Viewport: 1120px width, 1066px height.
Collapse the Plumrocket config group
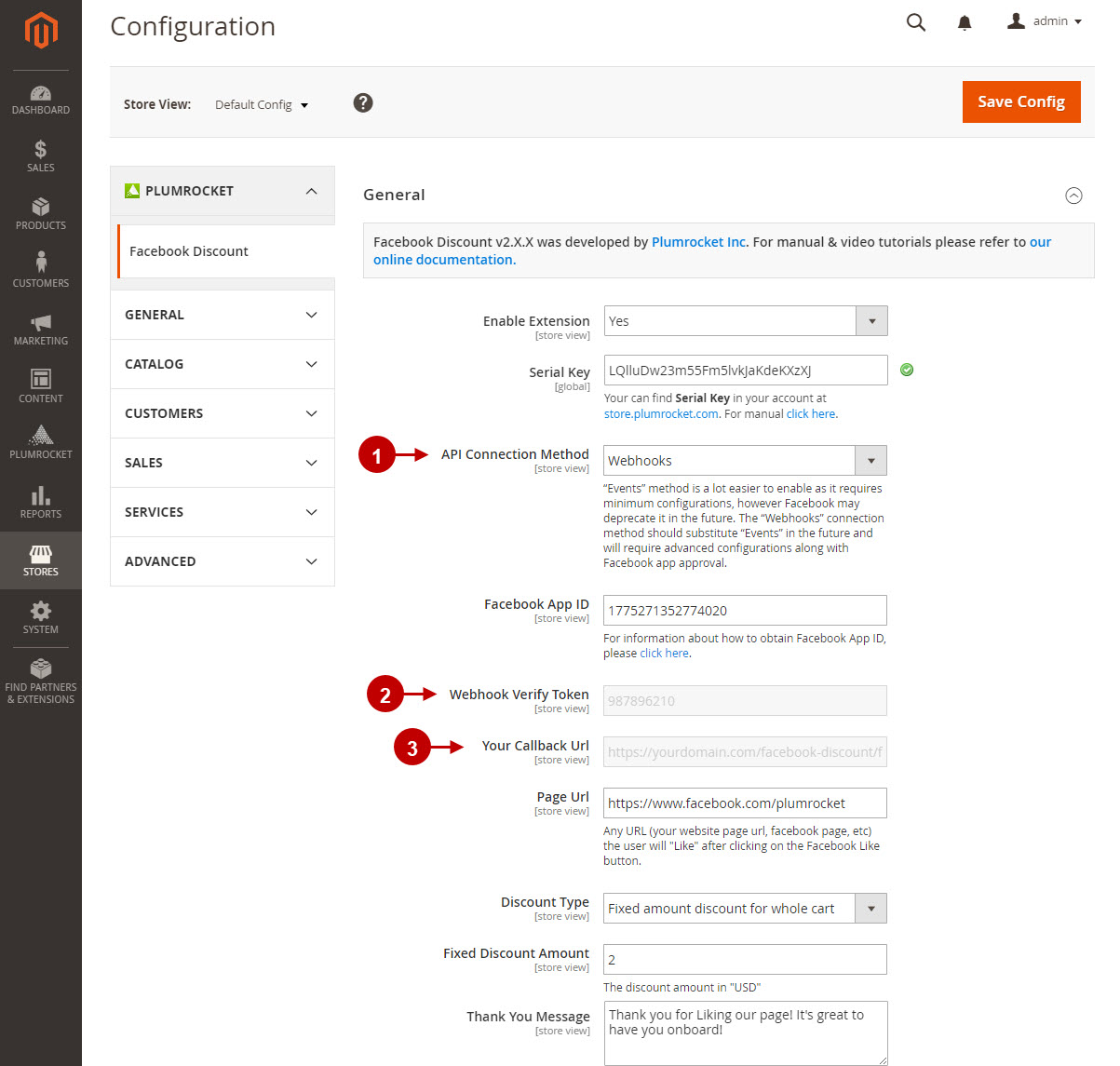coord(223,191)
